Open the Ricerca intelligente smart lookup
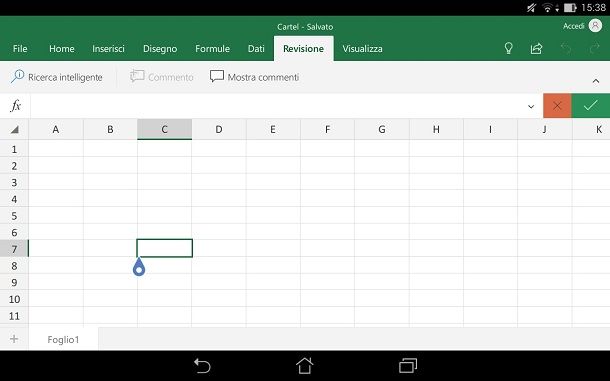Screen dimensions: 610x381 [x=57, y=77]
